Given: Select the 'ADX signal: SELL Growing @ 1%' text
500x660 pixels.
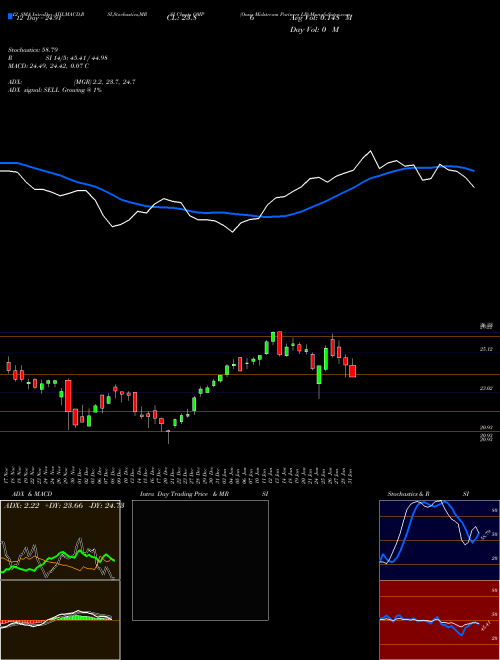Looking at the screenshot, I should coord(55,90).
